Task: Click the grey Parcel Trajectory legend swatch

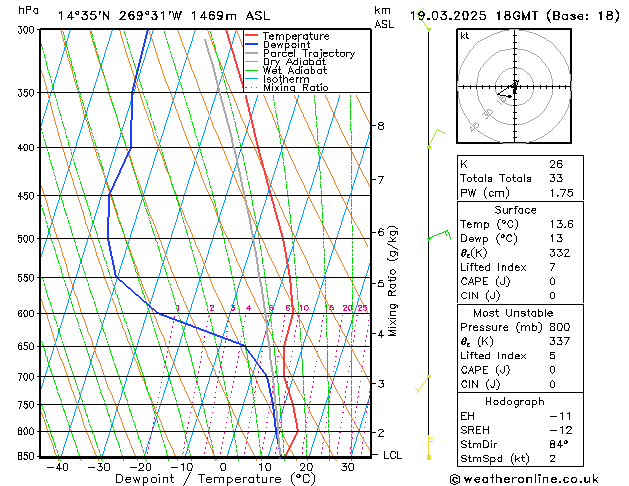Action: 252,53
